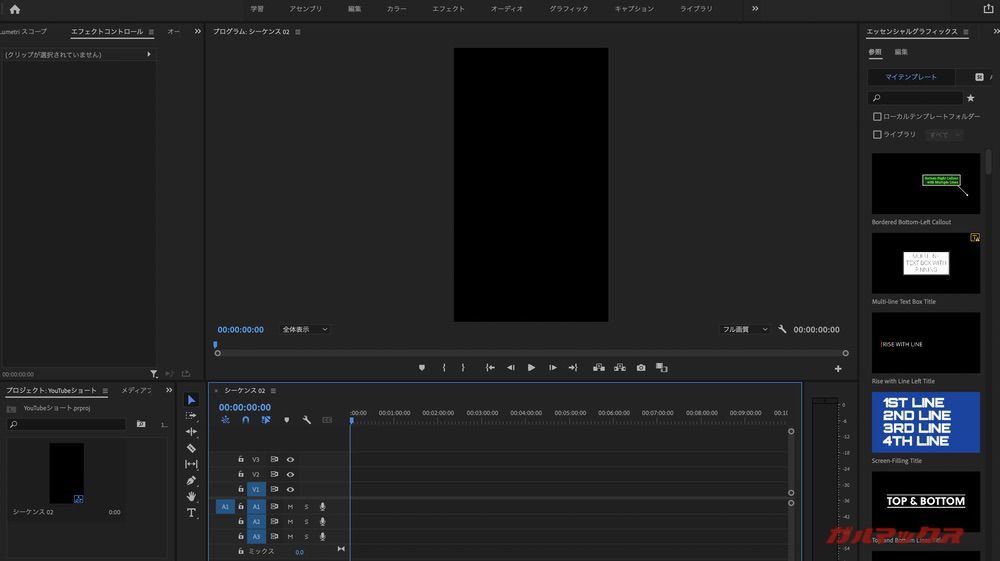Mute the A1 audio track

tap(290, 507)
